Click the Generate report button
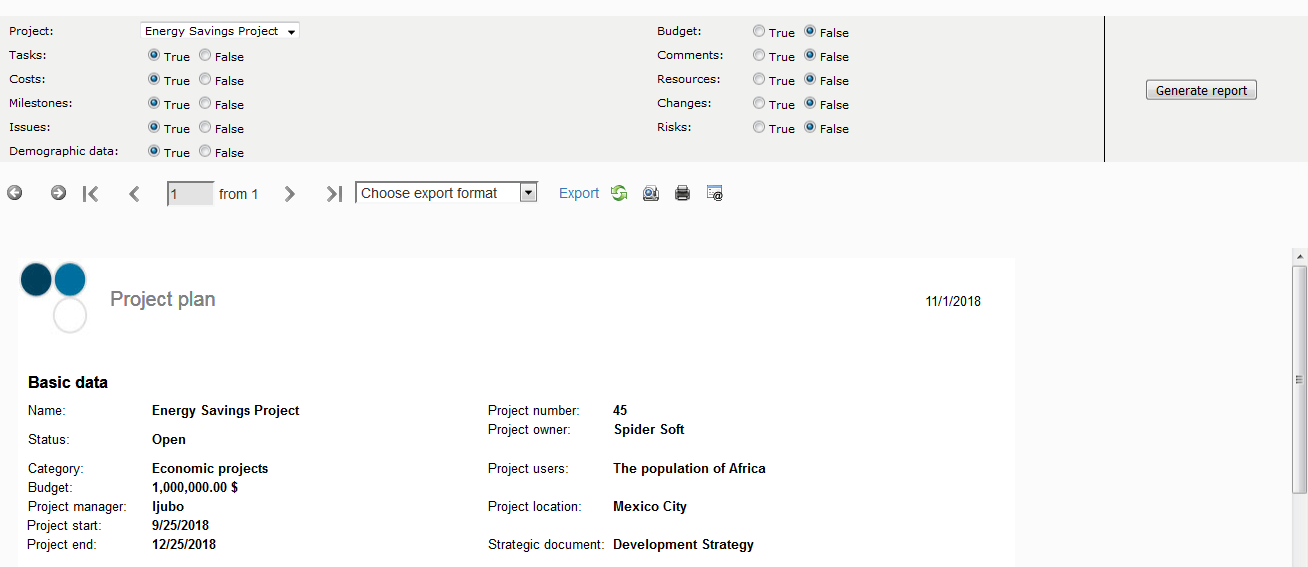Screen dimensions: 1308x567 (x=1201, y=90)
